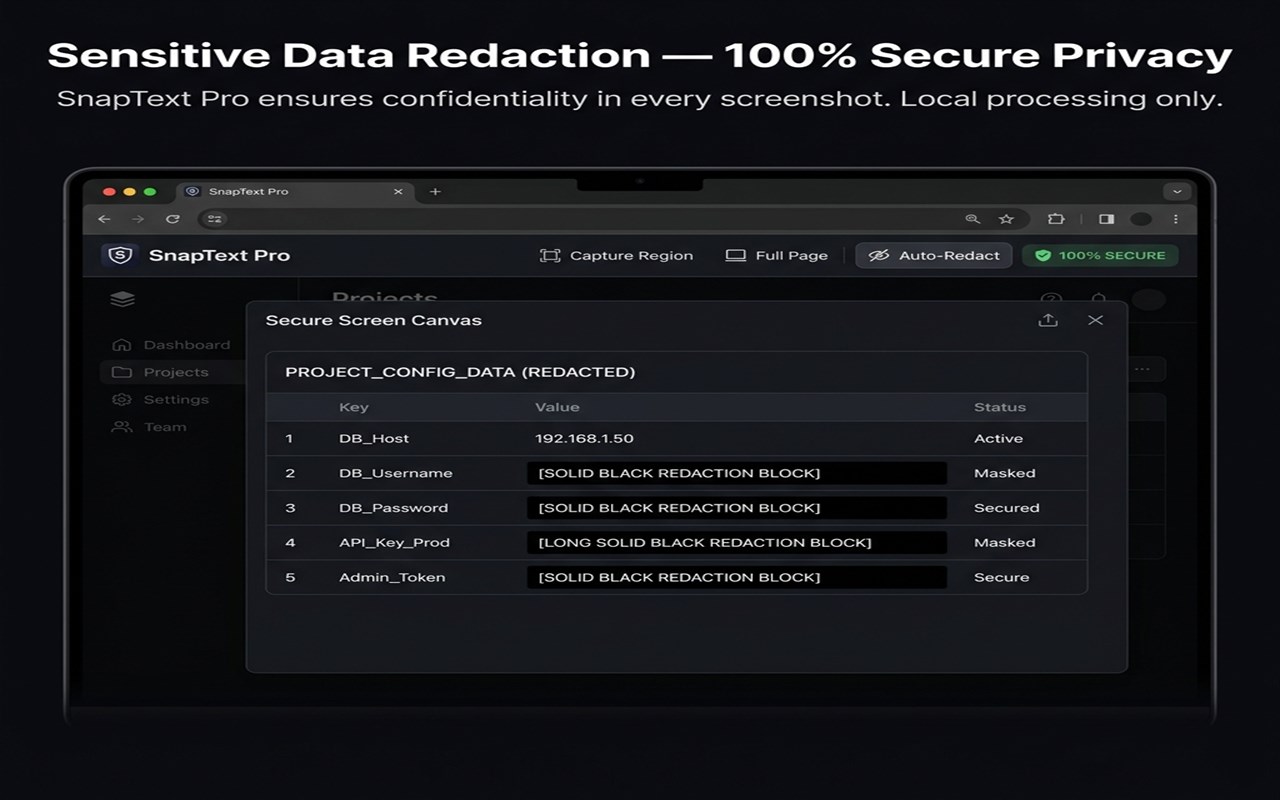Click the DB_Password redaction block
Screen dimensions: 1280x800
click(x=737, y=508)
